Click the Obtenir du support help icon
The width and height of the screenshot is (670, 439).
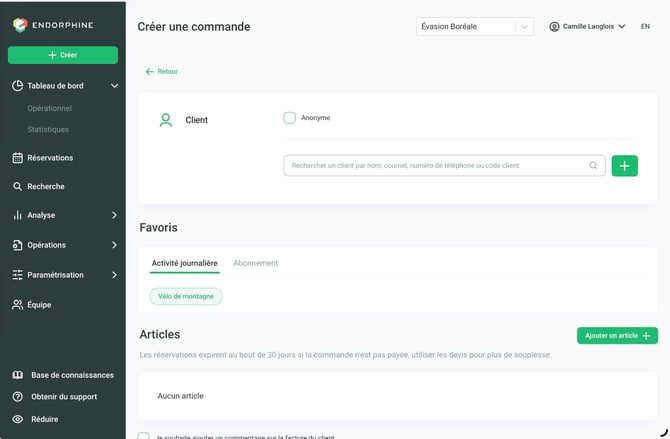(18, 397)
